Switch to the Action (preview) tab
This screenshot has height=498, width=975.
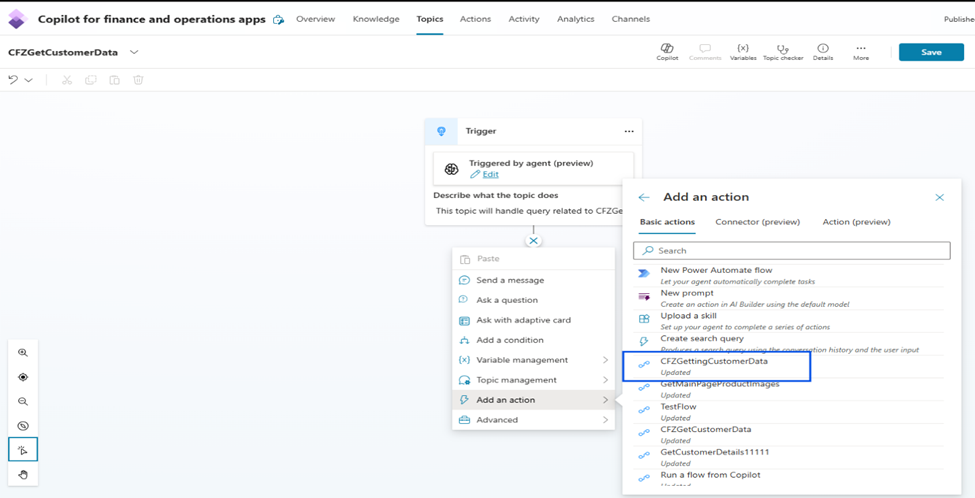point(856,222)
